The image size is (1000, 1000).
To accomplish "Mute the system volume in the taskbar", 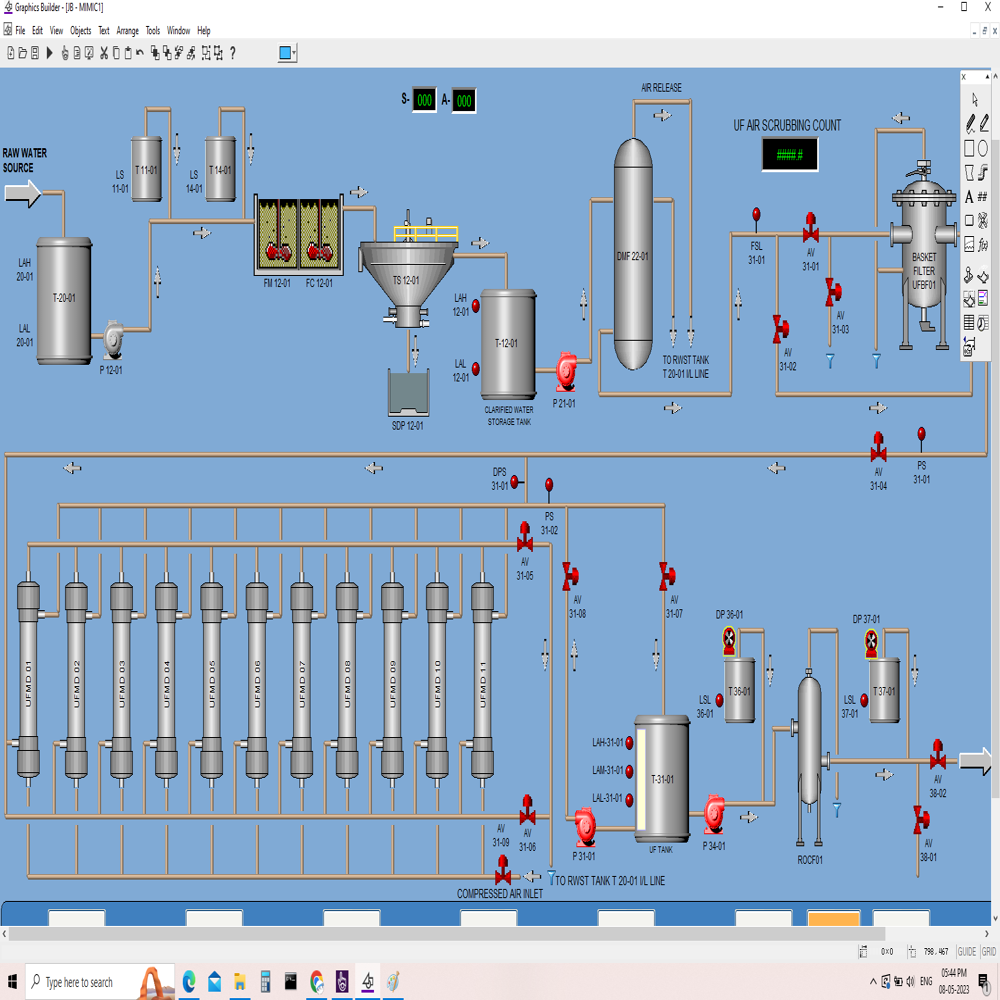I will pos(910,981).
